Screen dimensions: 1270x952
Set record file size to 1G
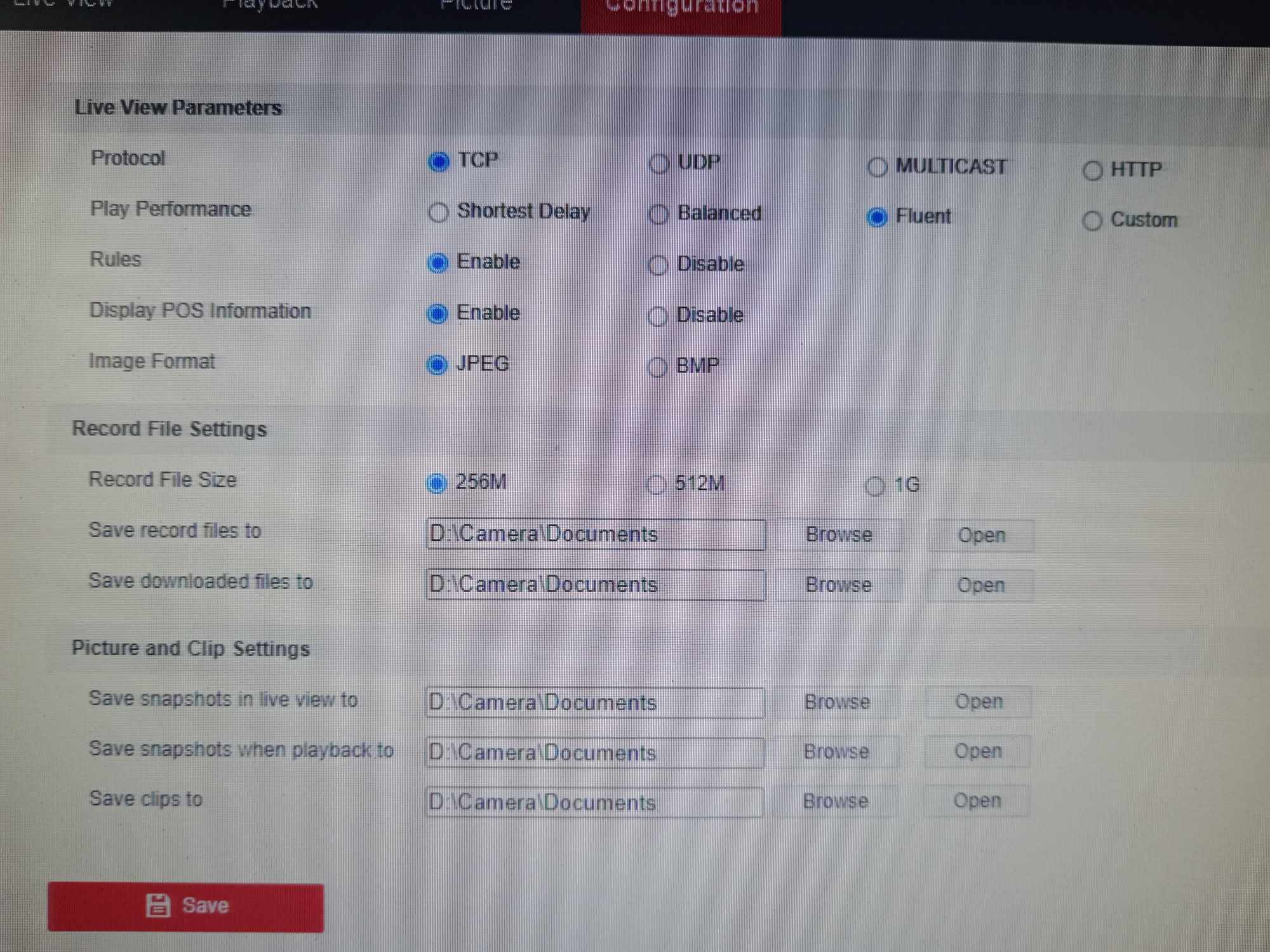coord(874,486)
